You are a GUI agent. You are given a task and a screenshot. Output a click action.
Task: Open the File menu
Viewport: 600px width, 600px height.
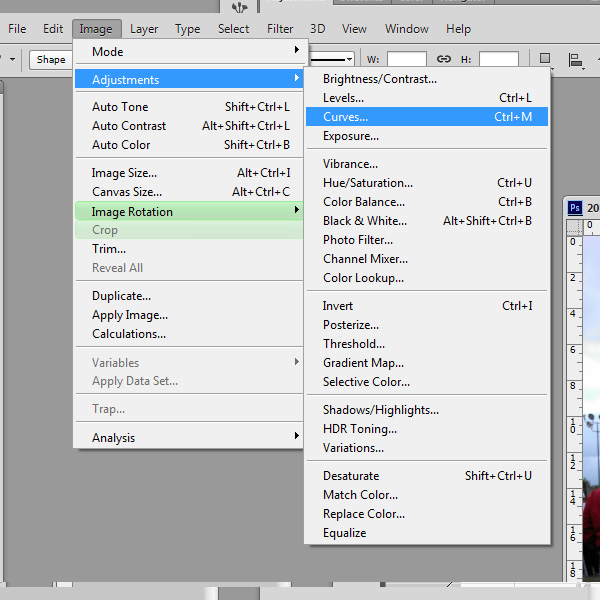click(x=17, y=29)
